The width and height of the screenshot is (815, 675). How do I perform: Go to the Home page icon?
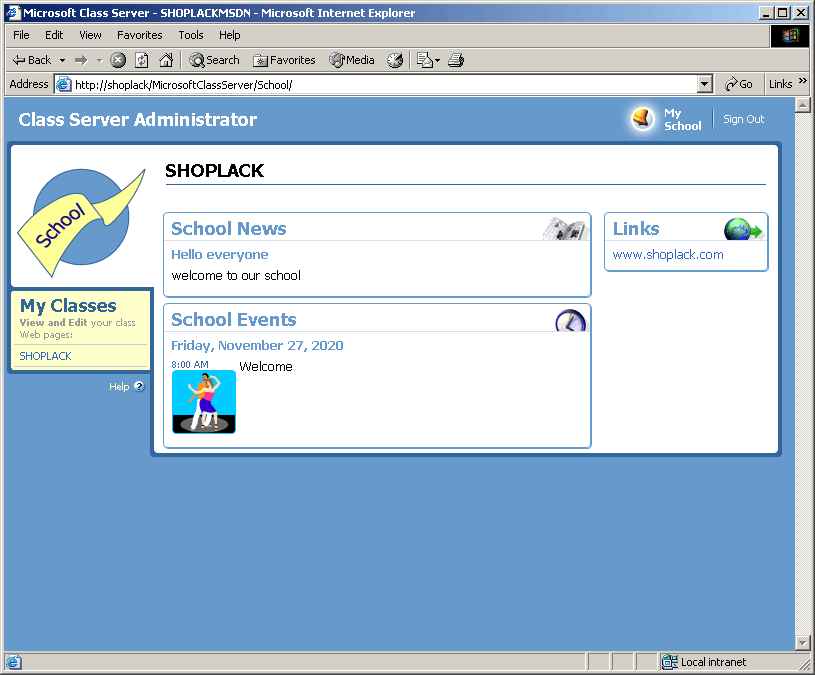pos(166,60)
